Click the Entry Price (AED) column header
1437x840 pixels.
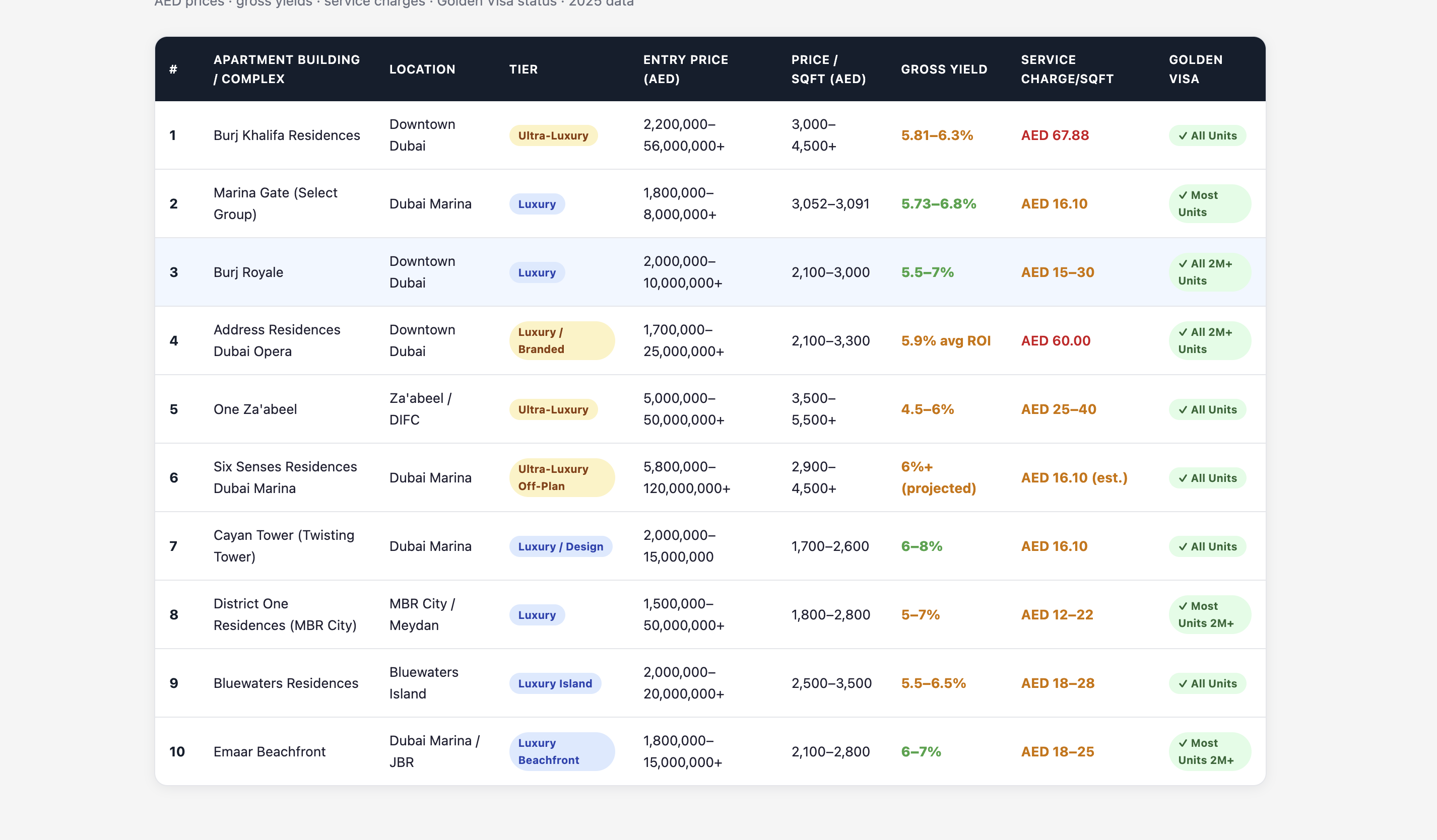pyautogui.click(x=685, y=69)
